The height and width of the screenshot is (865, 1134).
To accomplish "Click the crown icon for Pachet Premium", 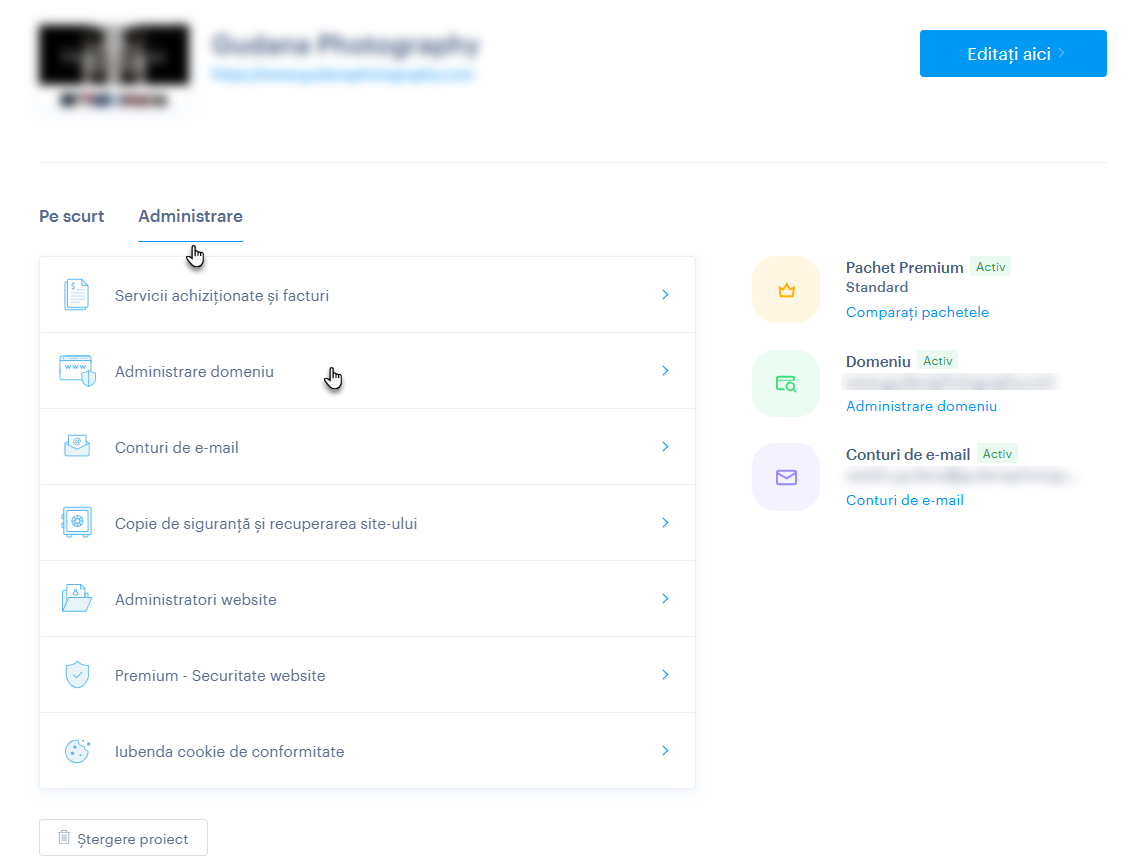I will pos(786,290).
